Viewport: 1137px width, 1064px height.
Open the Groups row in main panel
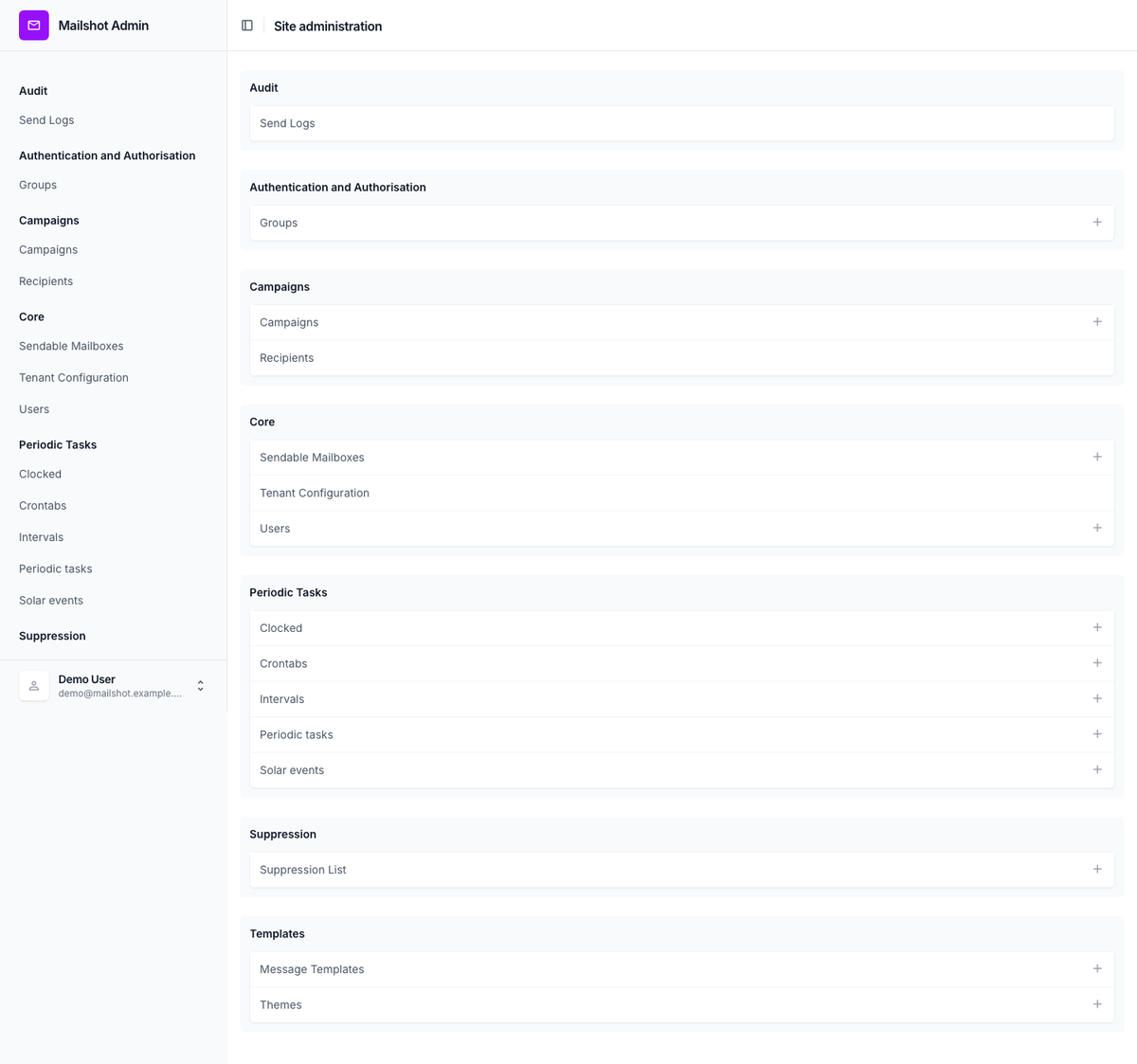tap(682, 223)
